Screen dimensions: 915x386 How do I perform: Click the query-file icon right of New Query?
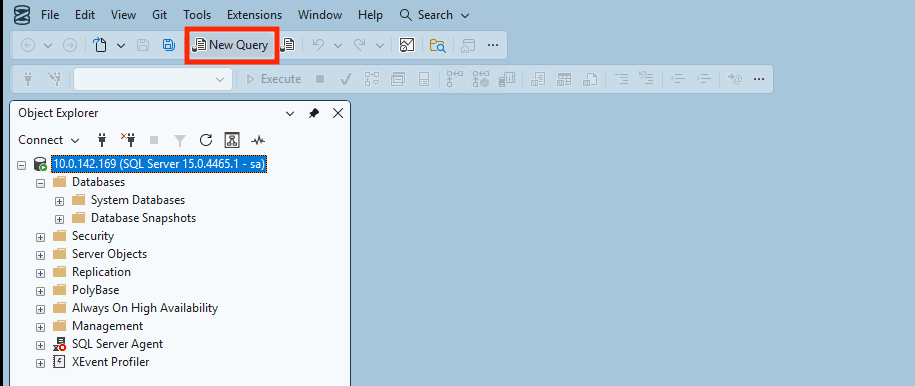pos(288,46)
